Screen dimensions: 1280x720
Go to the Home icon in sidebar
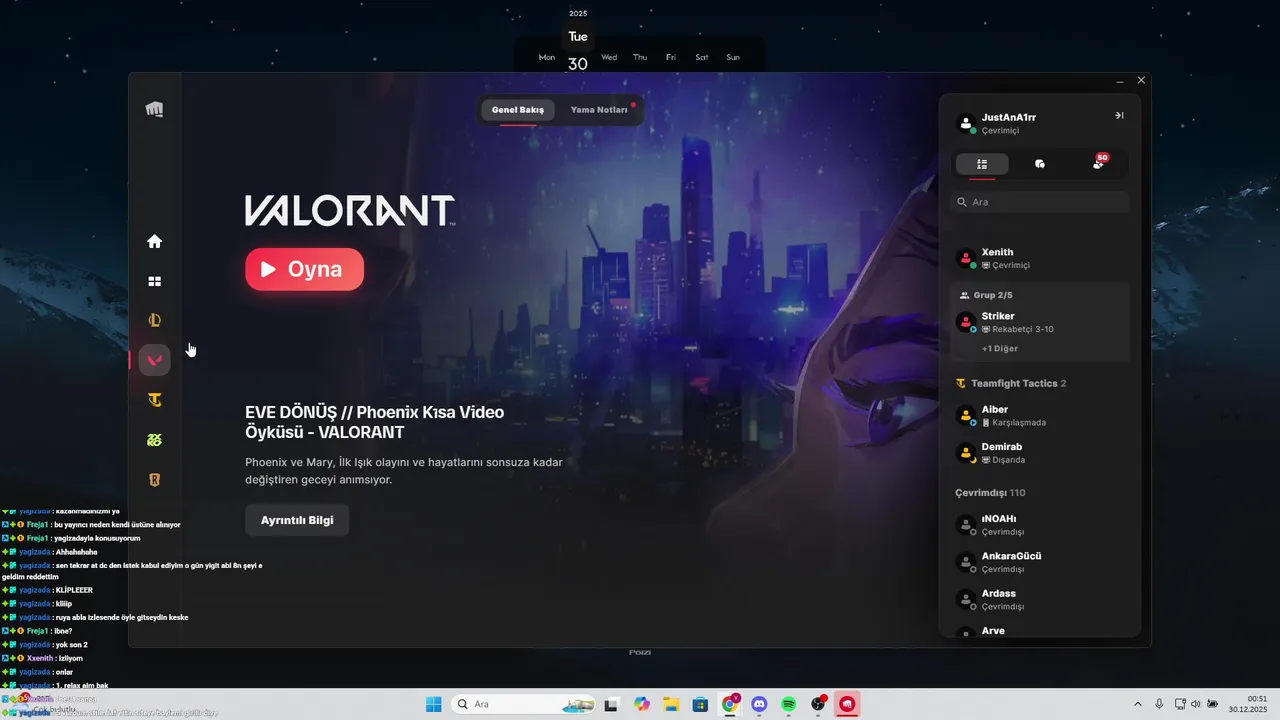click(x=154, y=241)
